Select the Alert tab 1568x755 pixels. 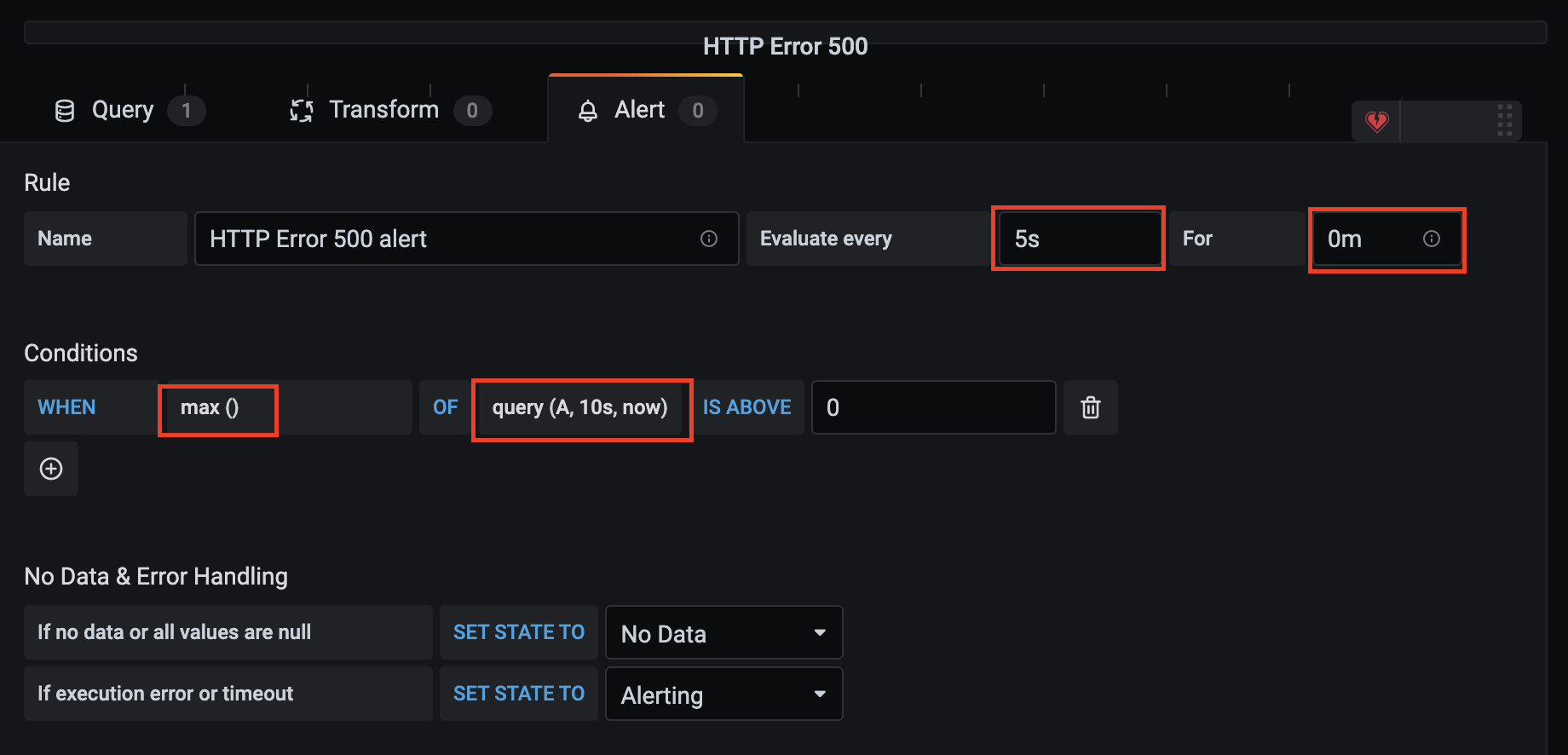click(646, 110)
